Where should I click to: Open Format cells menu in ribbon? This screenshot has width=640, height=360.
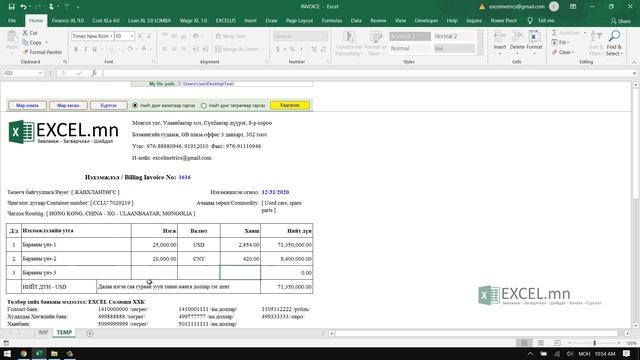tap(534, 41)
